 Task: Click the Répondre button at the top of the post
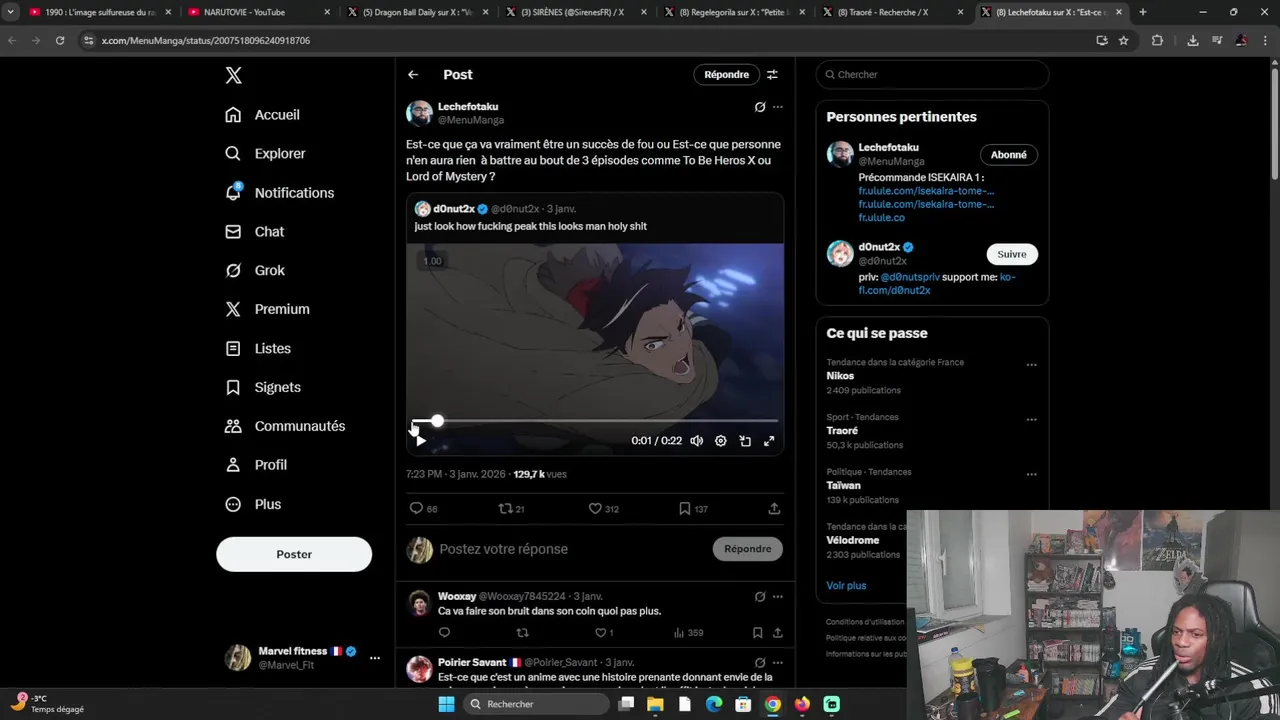(x=726, y=75)
